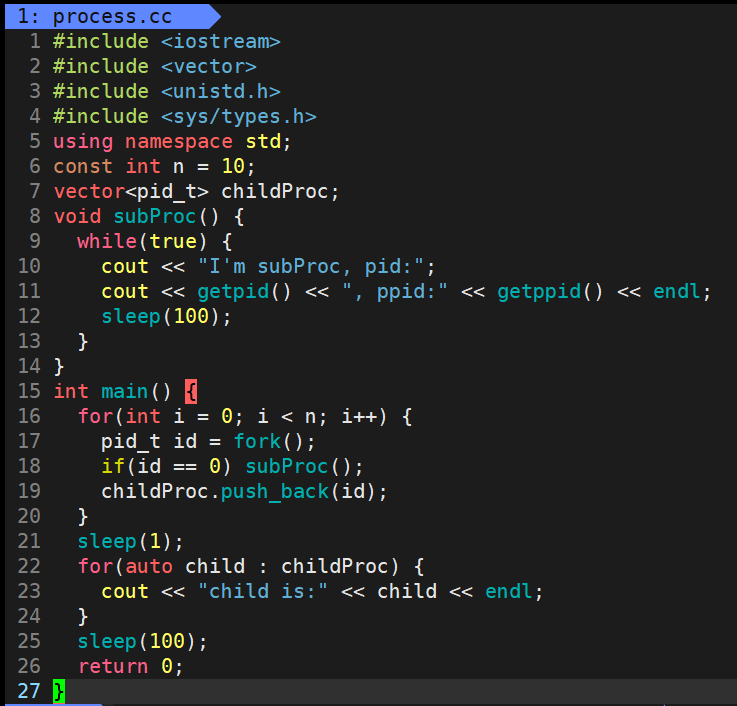Click the getpid() call on line 11
The height and width of the screenshot is (706, 737).
244,291
